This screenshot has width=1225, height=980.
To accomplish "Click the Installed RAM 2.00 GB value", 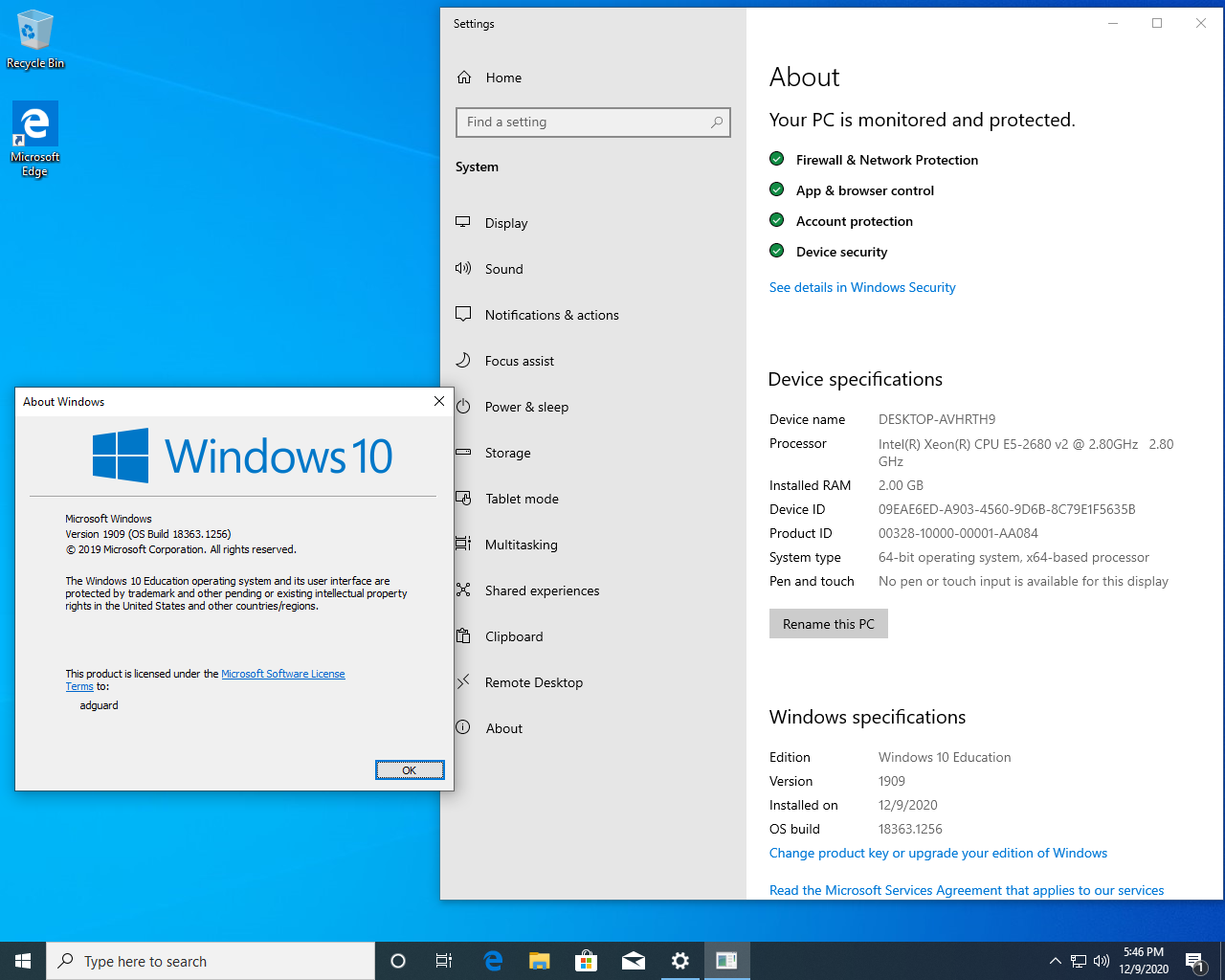I will coord(901,485).
